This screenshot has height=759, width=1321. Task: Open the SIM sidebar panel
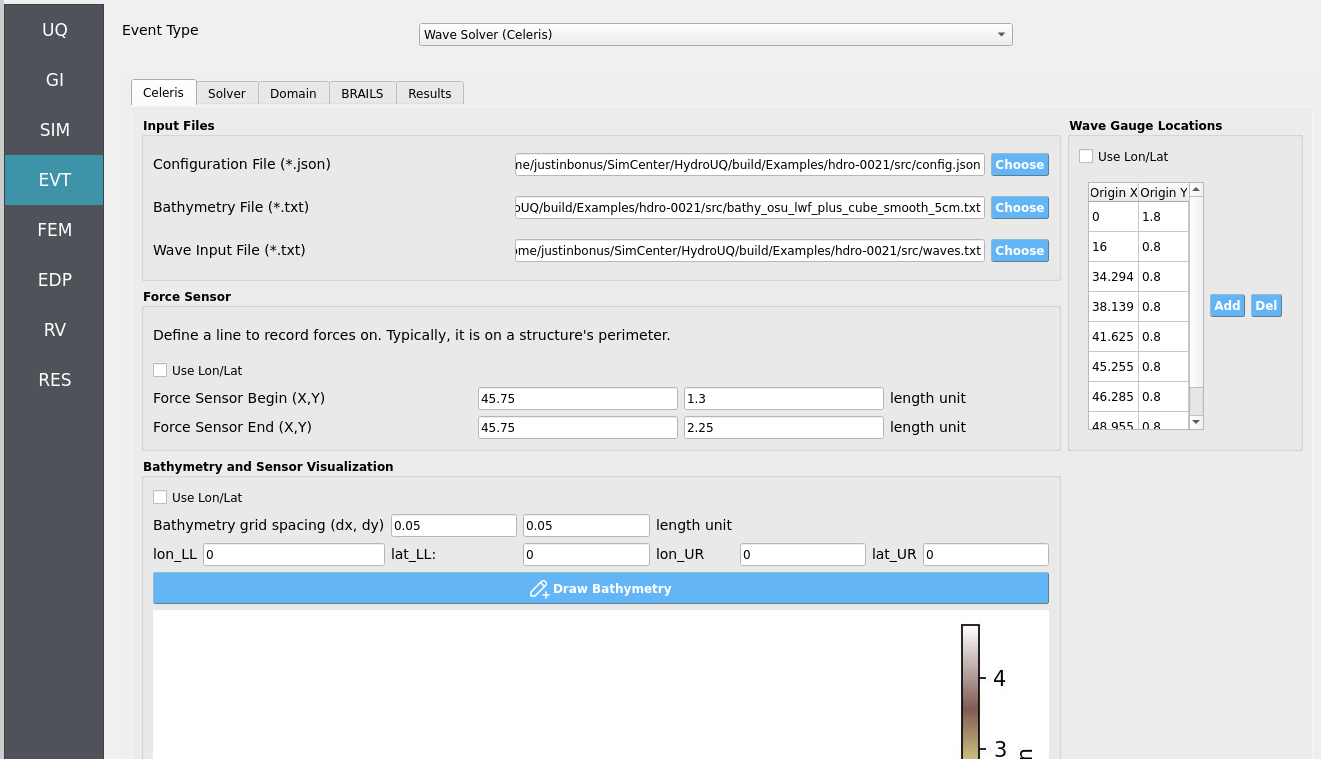(54, 130)
